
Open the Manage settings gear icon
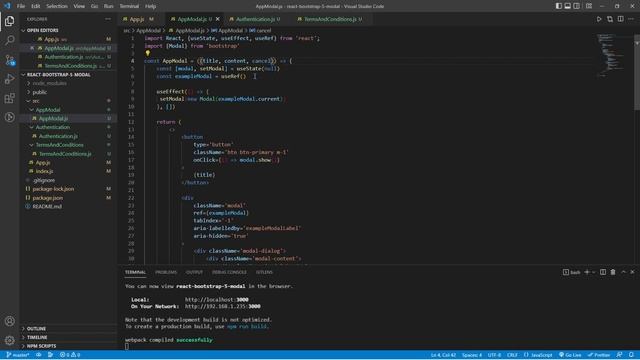point(9,340)
